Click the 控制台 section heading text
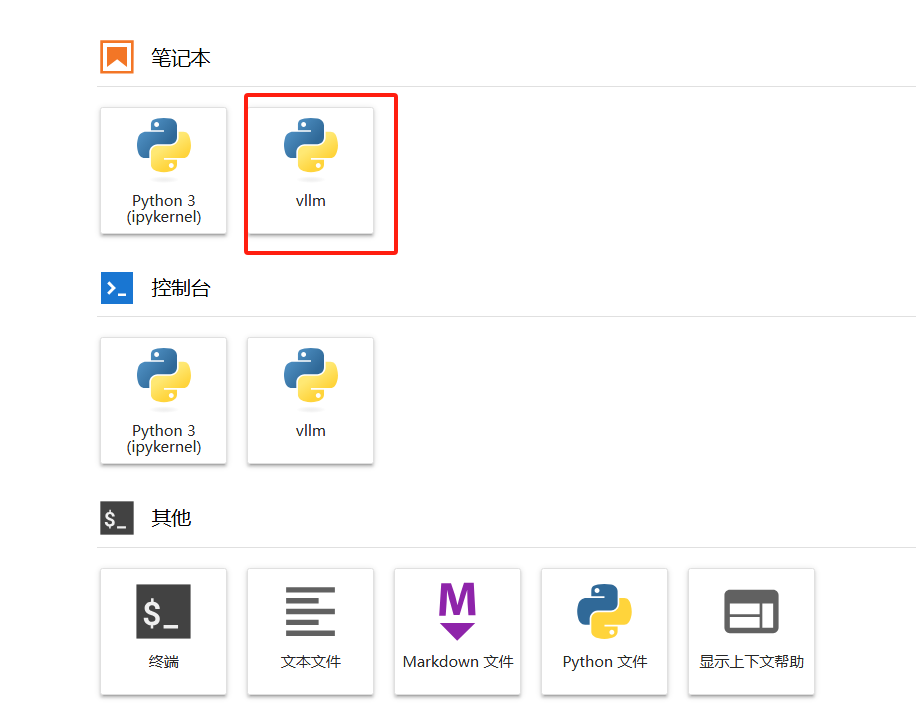This screenshot has height=719, width=916. point(181,288)
